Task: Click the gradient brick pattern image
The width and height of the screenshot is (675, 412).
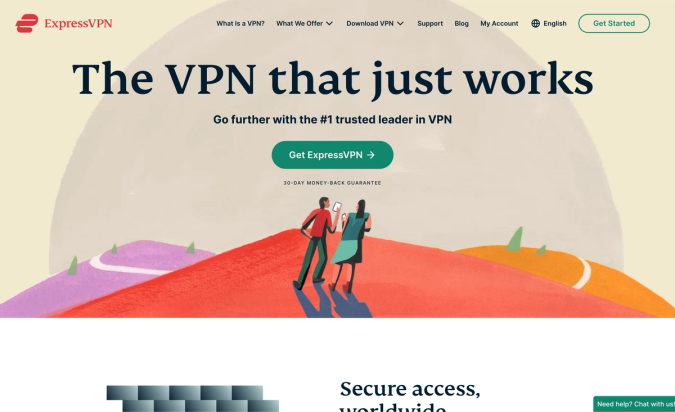Action: click(x=193, y=399)
